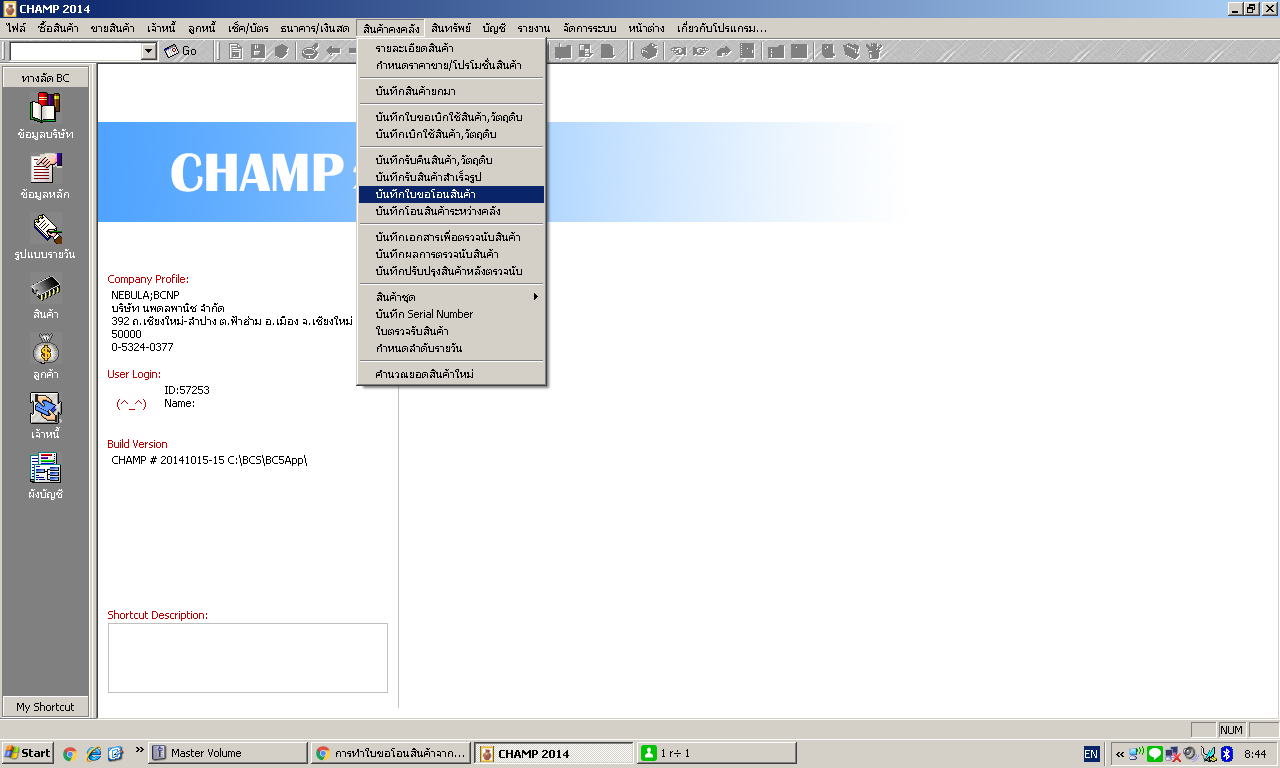The width and height of the screenshot is (1280, 768).
Task: Open the เจ้าหนี้ menu in menu bar
Action: click(x=162, y=28)
